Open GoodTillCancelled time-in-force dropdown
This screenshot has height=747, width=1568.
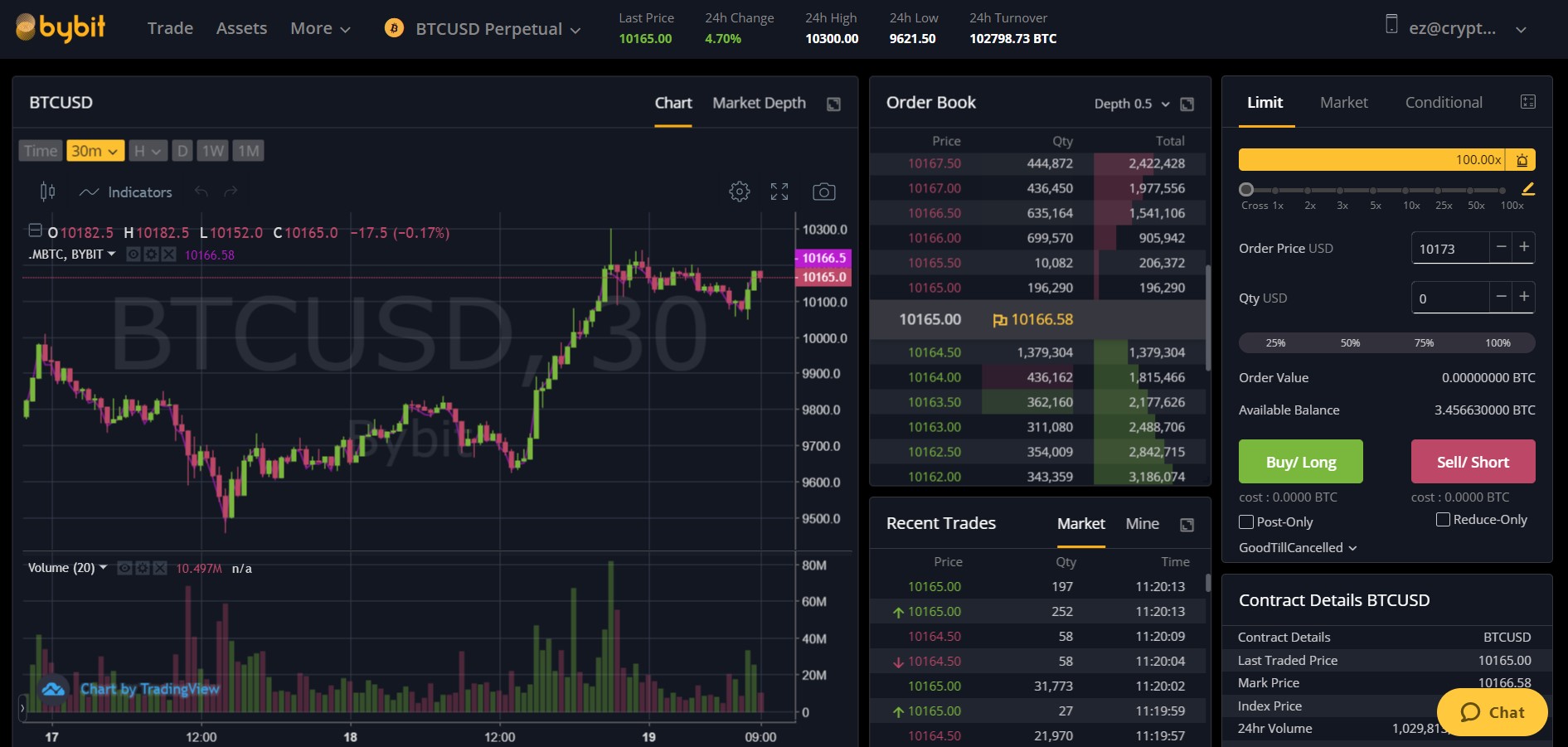point(1298,548)
